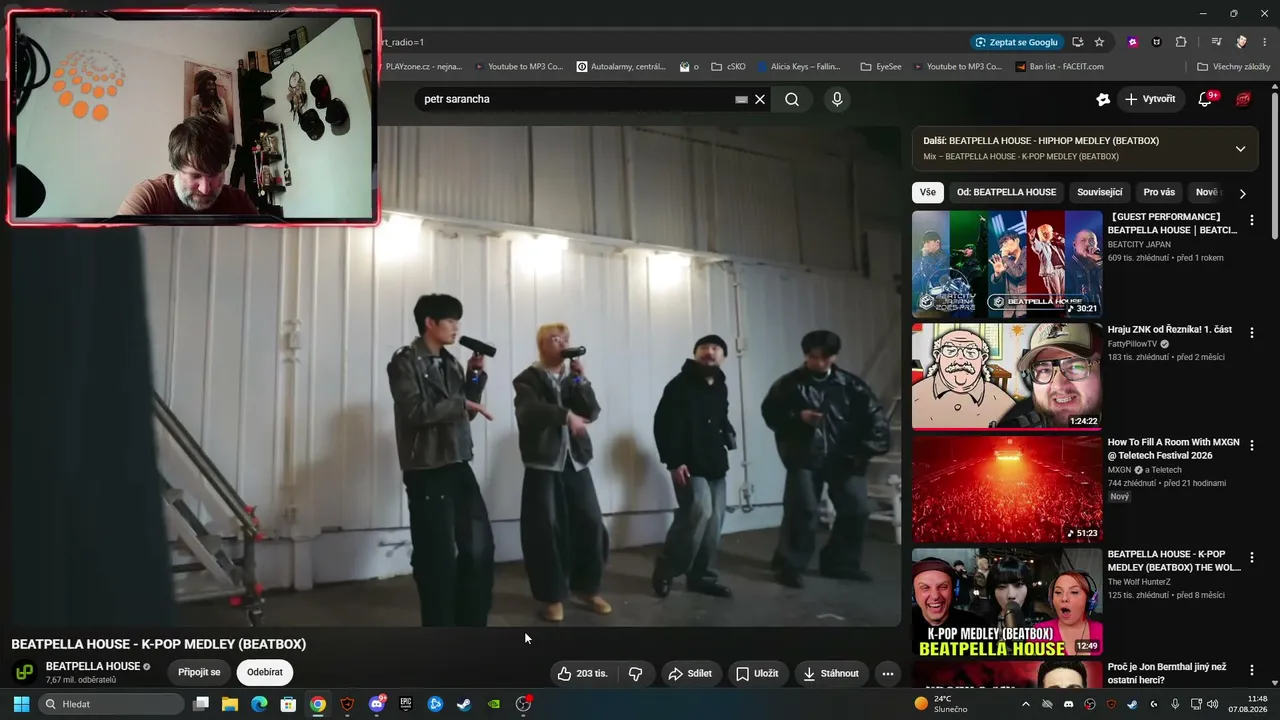Open options menu for Hraju ZNK video
Image resolution: width=1280 pixels, height=720 pixels.
(x=1251, y=332)
